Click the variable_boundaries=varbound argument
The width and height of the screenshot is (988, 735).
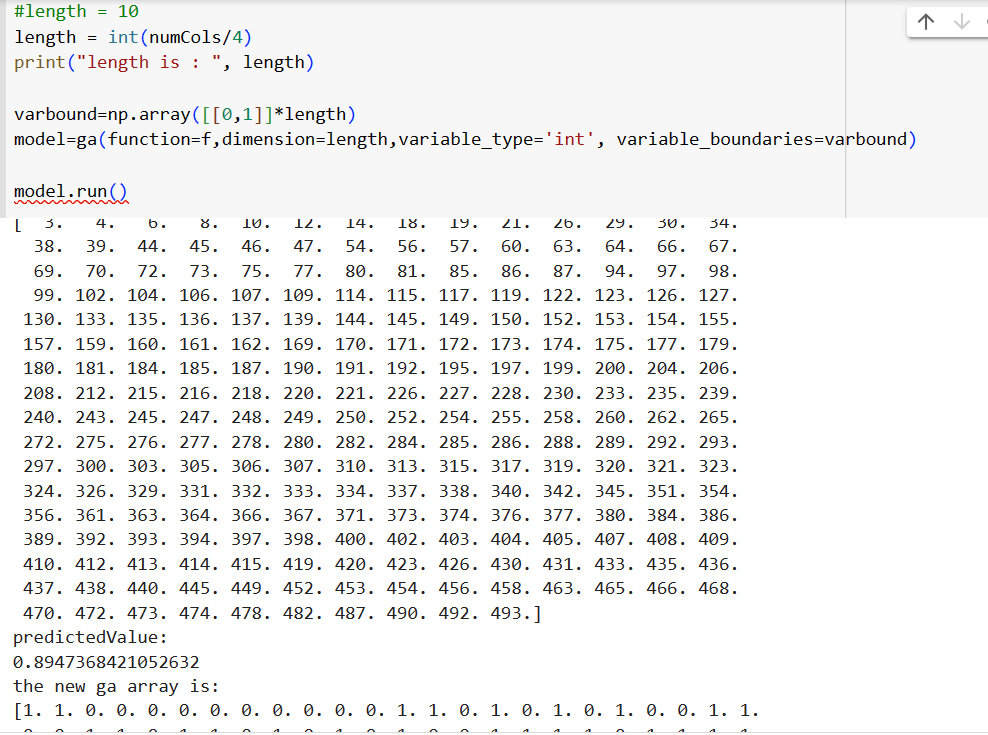click(x=762, y=139)
